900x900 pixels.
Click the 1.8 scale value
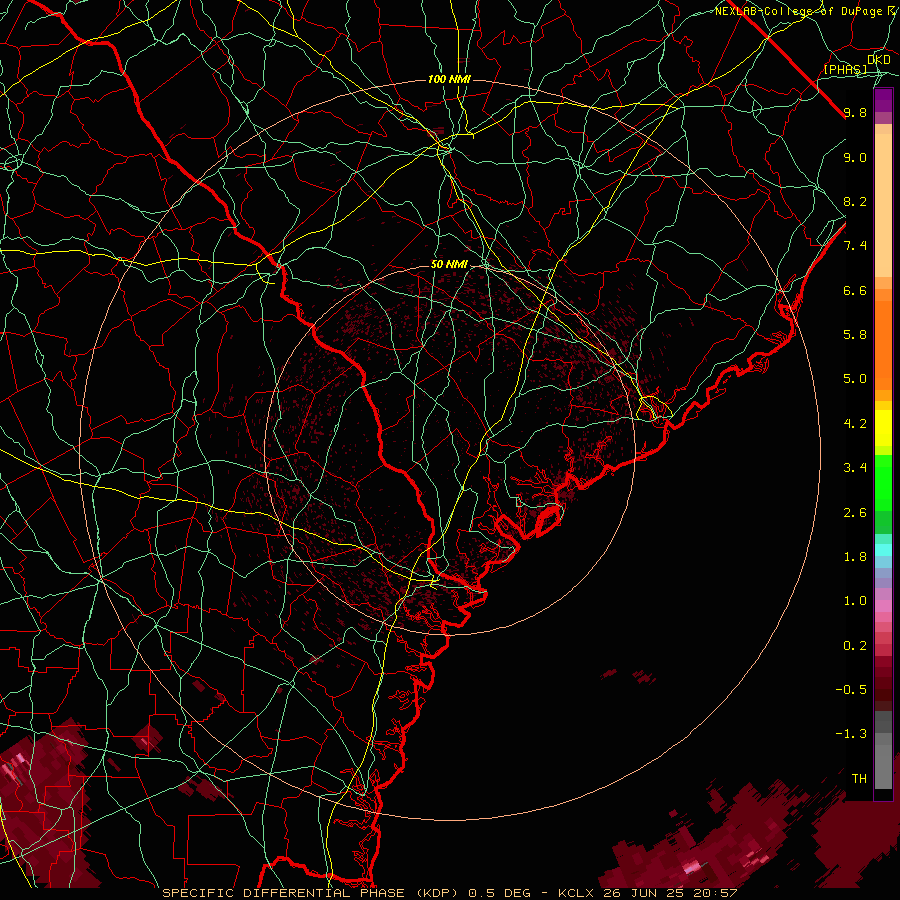point(855,557)
